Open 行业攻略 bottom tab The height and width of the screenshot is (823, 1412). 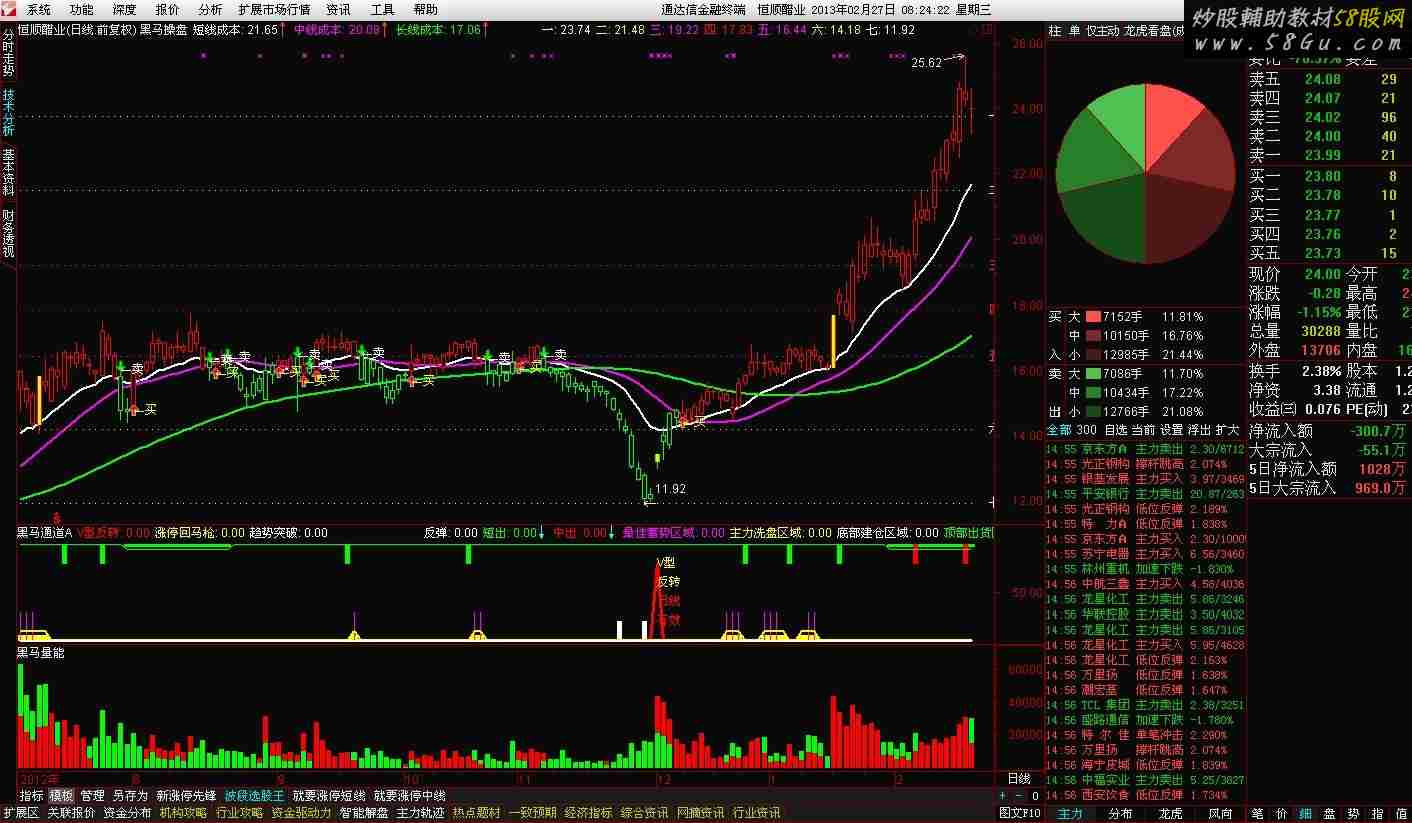pyautogui.click(x=239, y=814)
